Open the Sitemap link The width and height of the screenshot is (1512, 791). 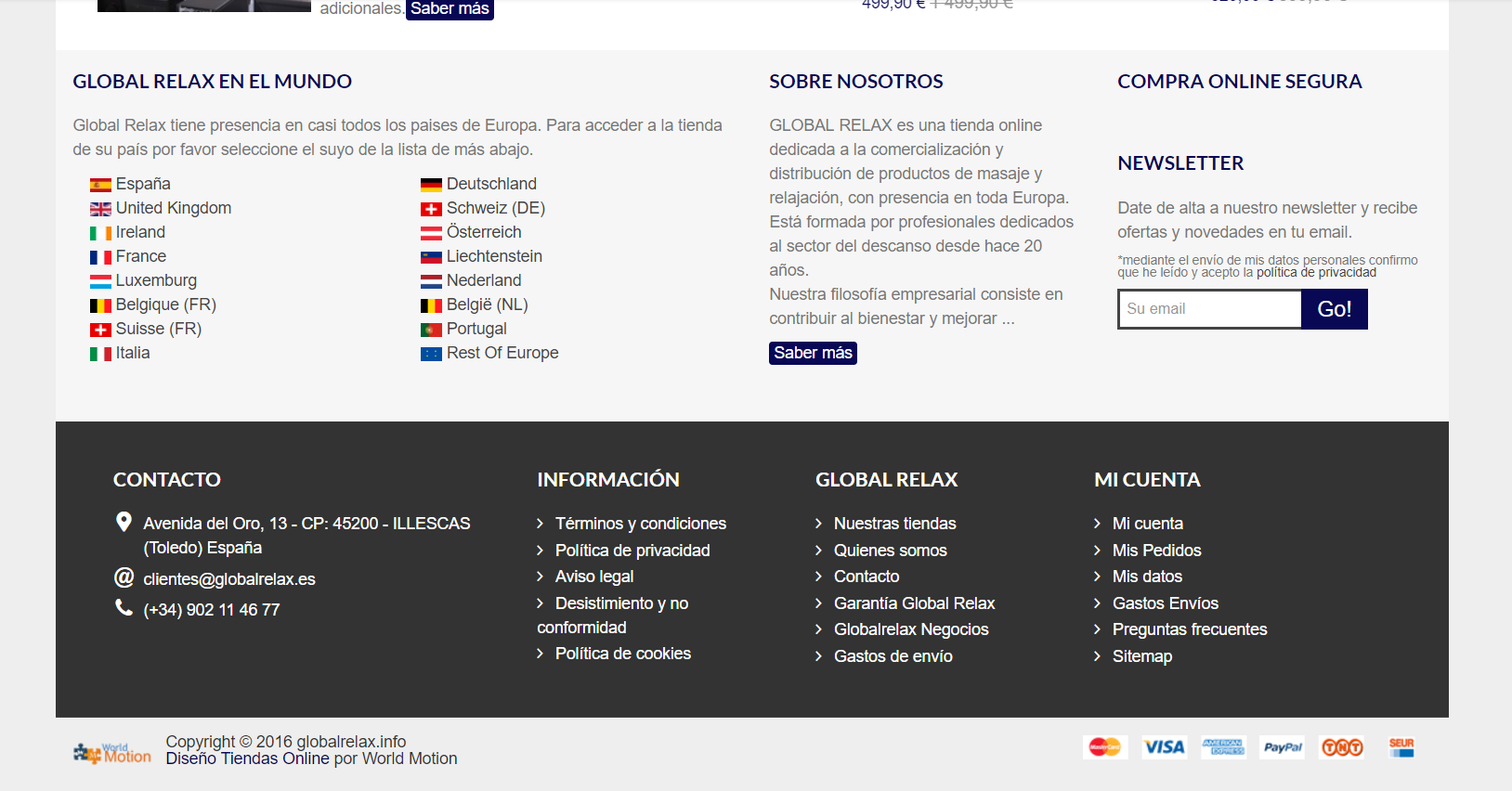click(1142, 656)
